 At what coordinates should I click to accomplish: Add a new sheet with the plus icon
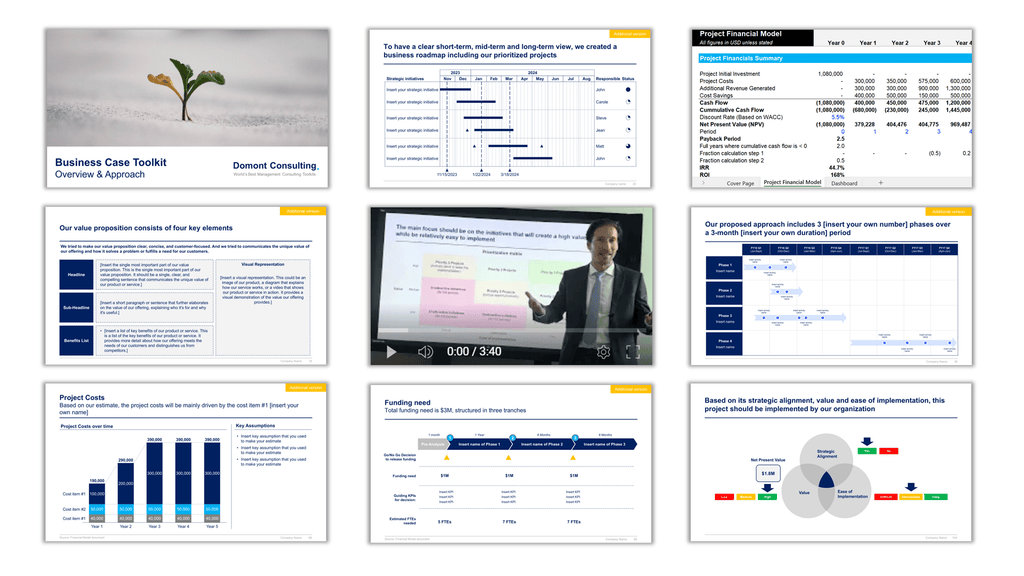pyautogui.click(x=880, y=182)
